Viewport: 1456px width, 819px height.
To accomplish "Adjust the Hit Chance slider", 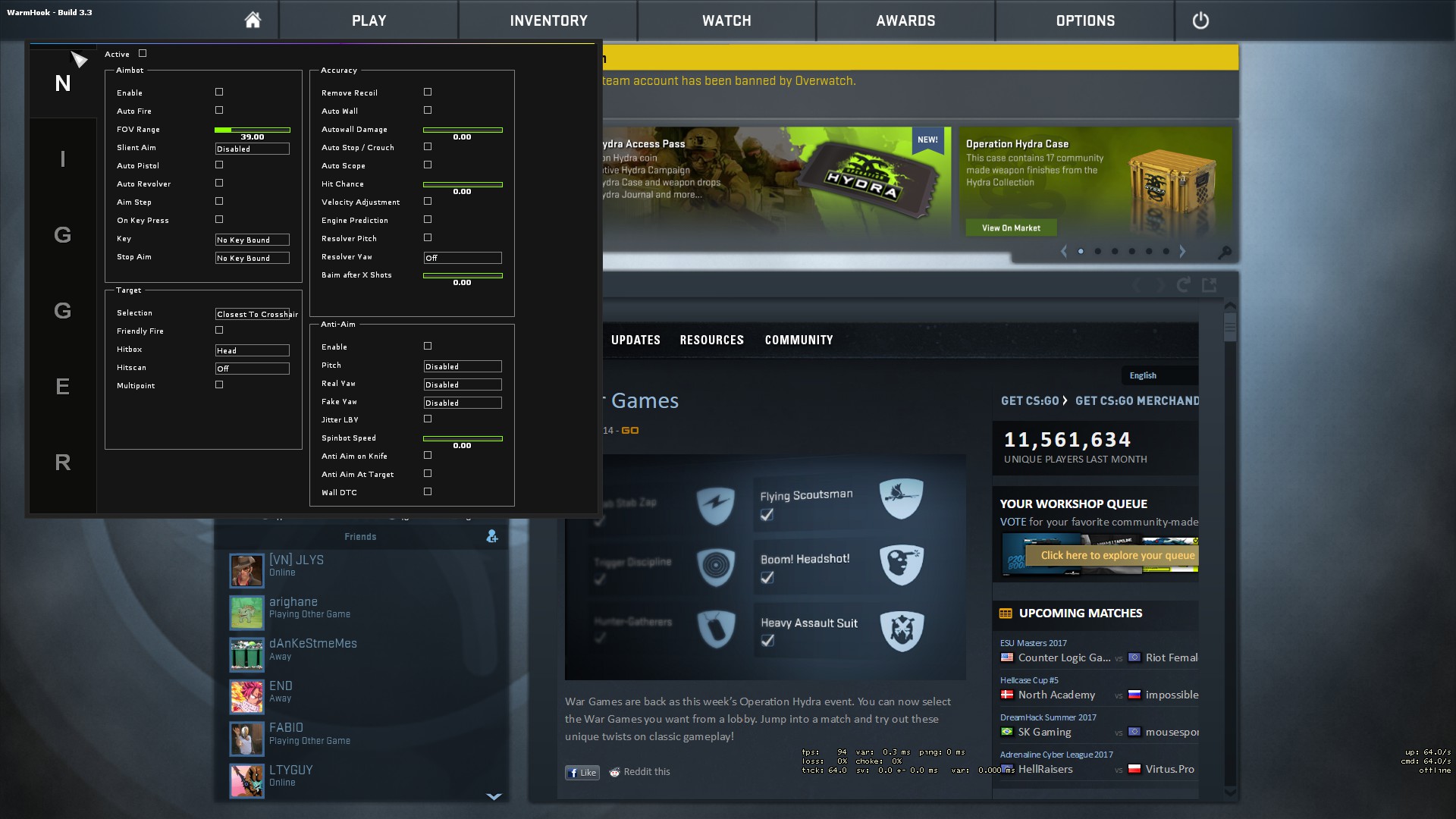I will click(463, 184).
